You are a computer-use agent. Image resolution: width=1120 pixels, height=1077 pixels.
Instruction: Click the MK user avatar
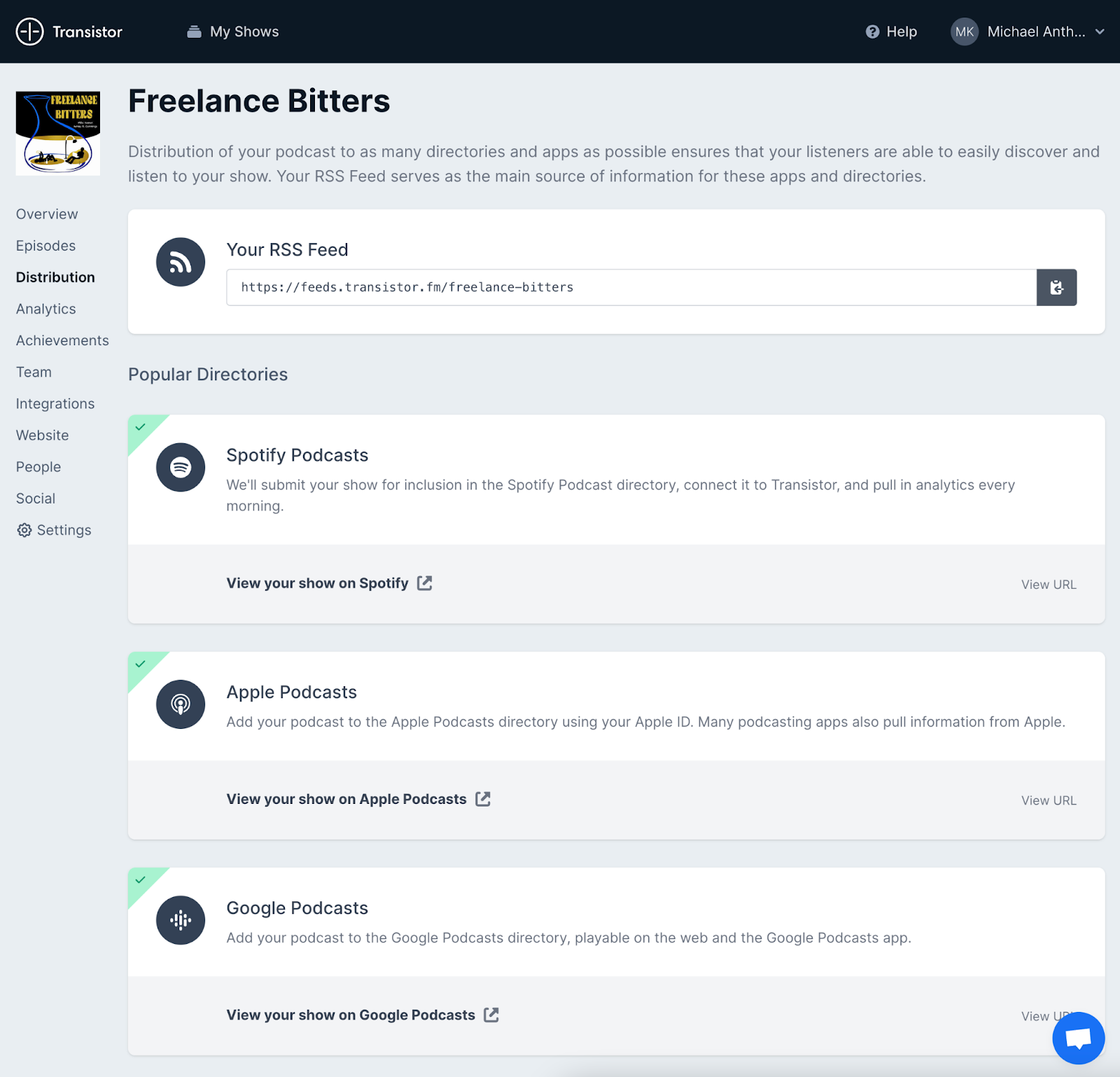tap(964, 32)
